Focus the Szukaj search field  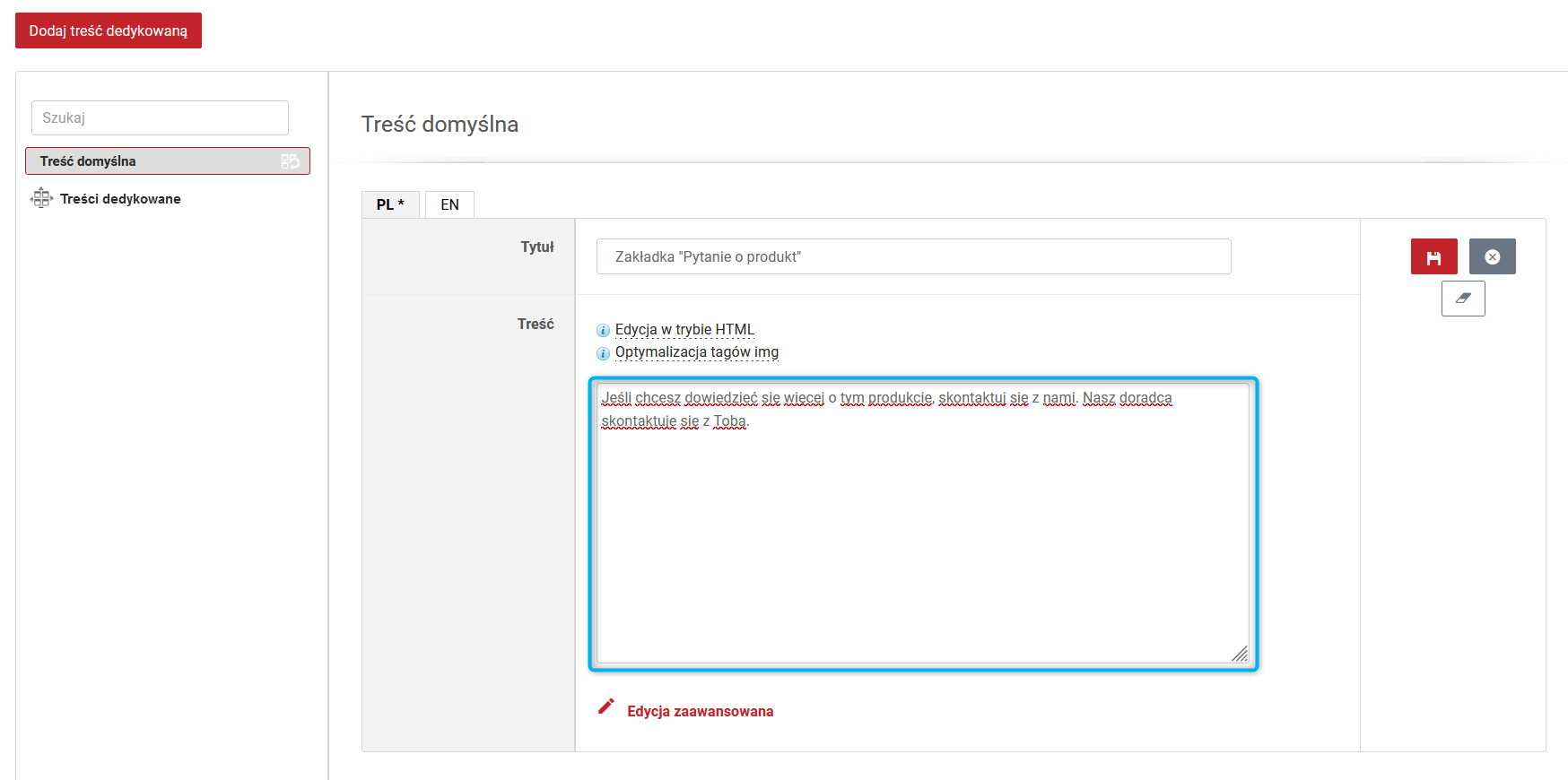coord(160,117)
